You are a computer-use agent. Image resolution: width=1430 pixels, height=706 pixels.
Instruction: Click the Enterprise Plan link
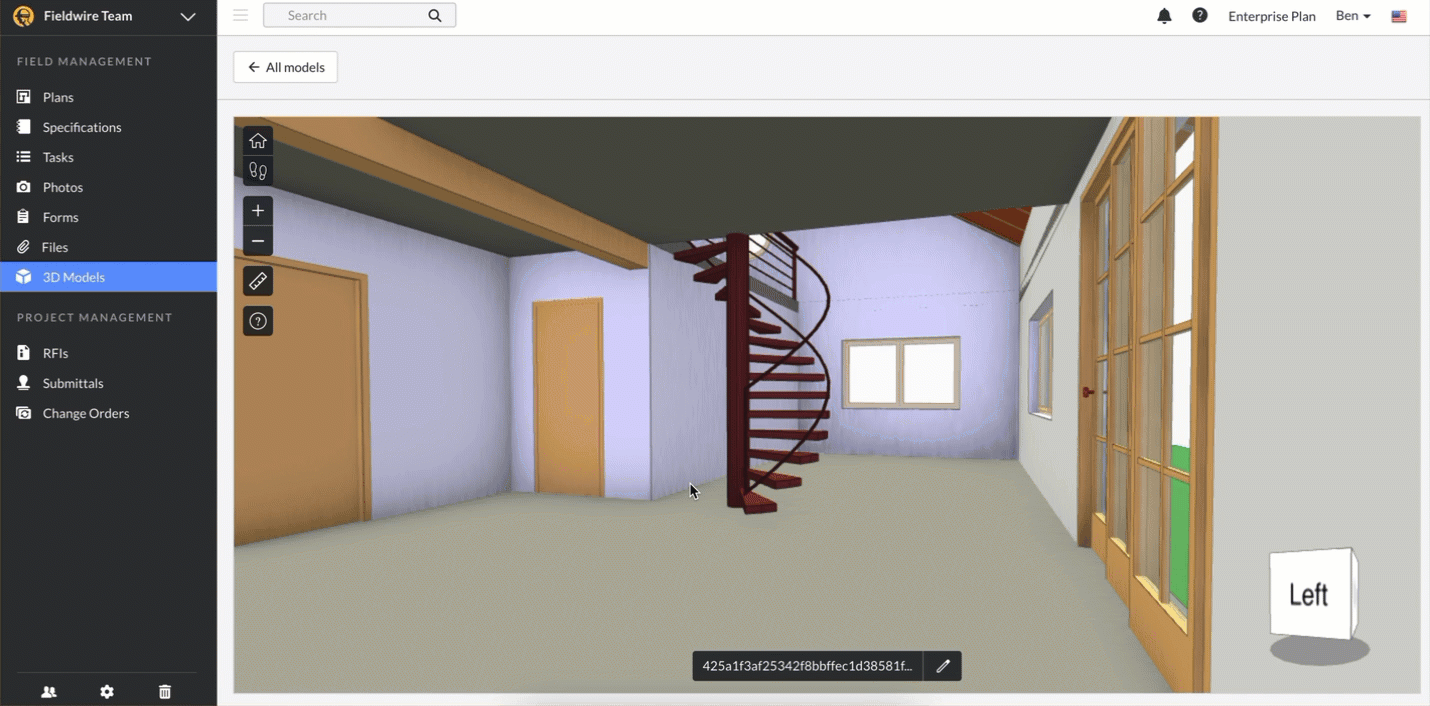[1271, 16]
